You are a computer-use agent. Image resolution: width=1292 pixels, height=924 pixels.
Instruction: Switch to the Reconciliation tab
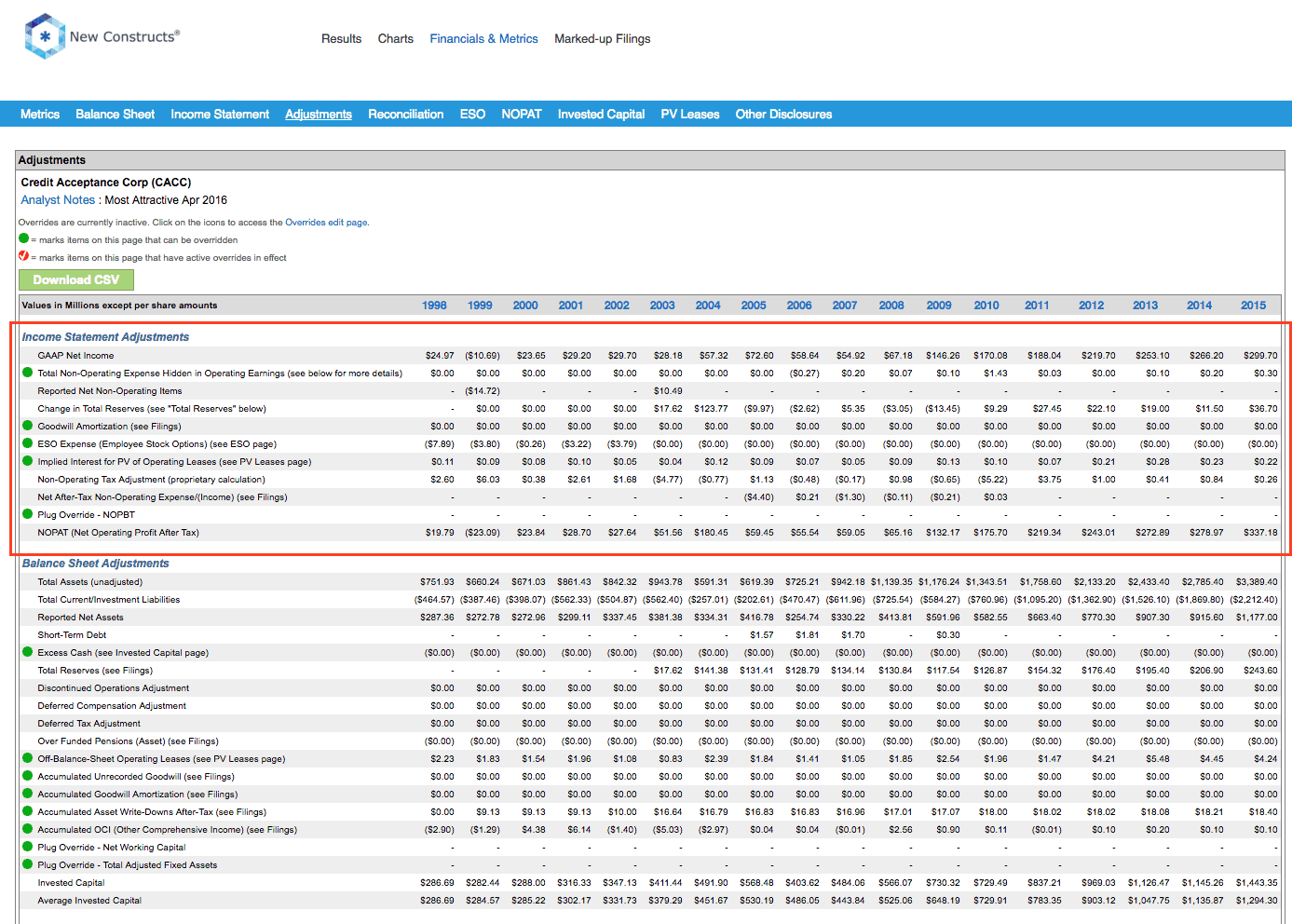tap(405, 115)
